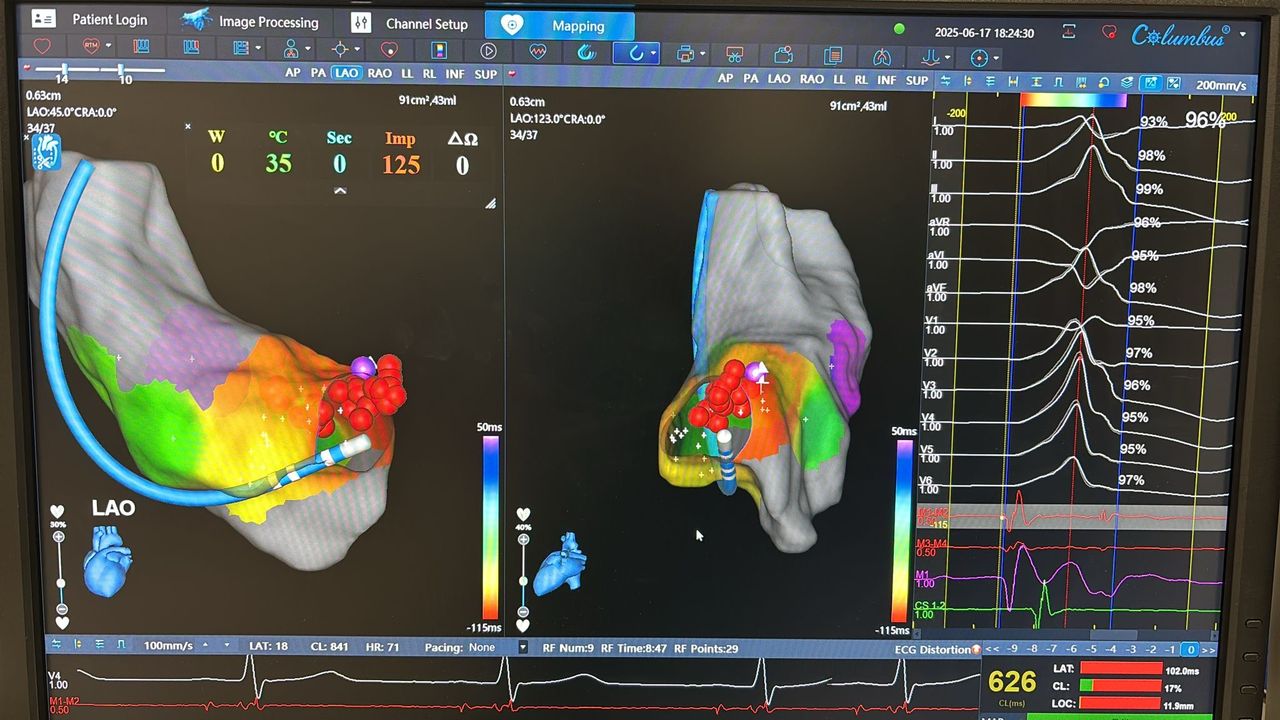1280x720 pixels.
Task: Open the Pacing None dropdown
Action: click(x=522, y=647)
